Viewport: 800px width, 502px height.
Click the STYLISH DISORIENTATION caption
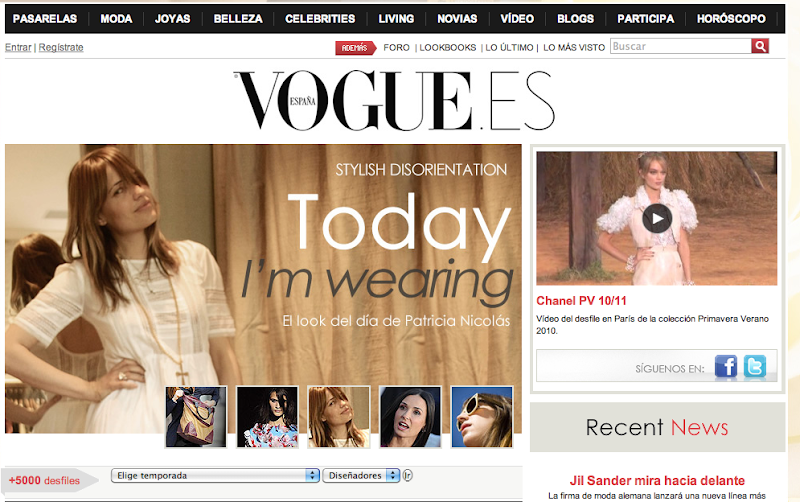point(421,170)
